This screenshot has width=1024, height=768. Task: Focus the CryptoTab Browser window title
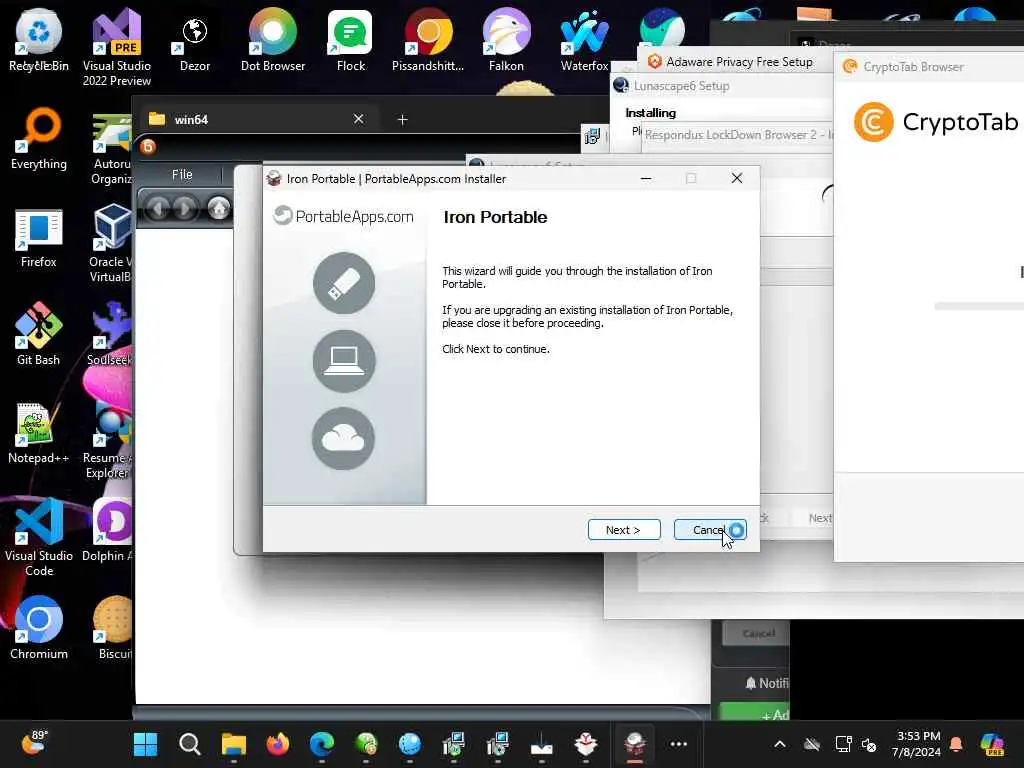[x=913, y=67]
